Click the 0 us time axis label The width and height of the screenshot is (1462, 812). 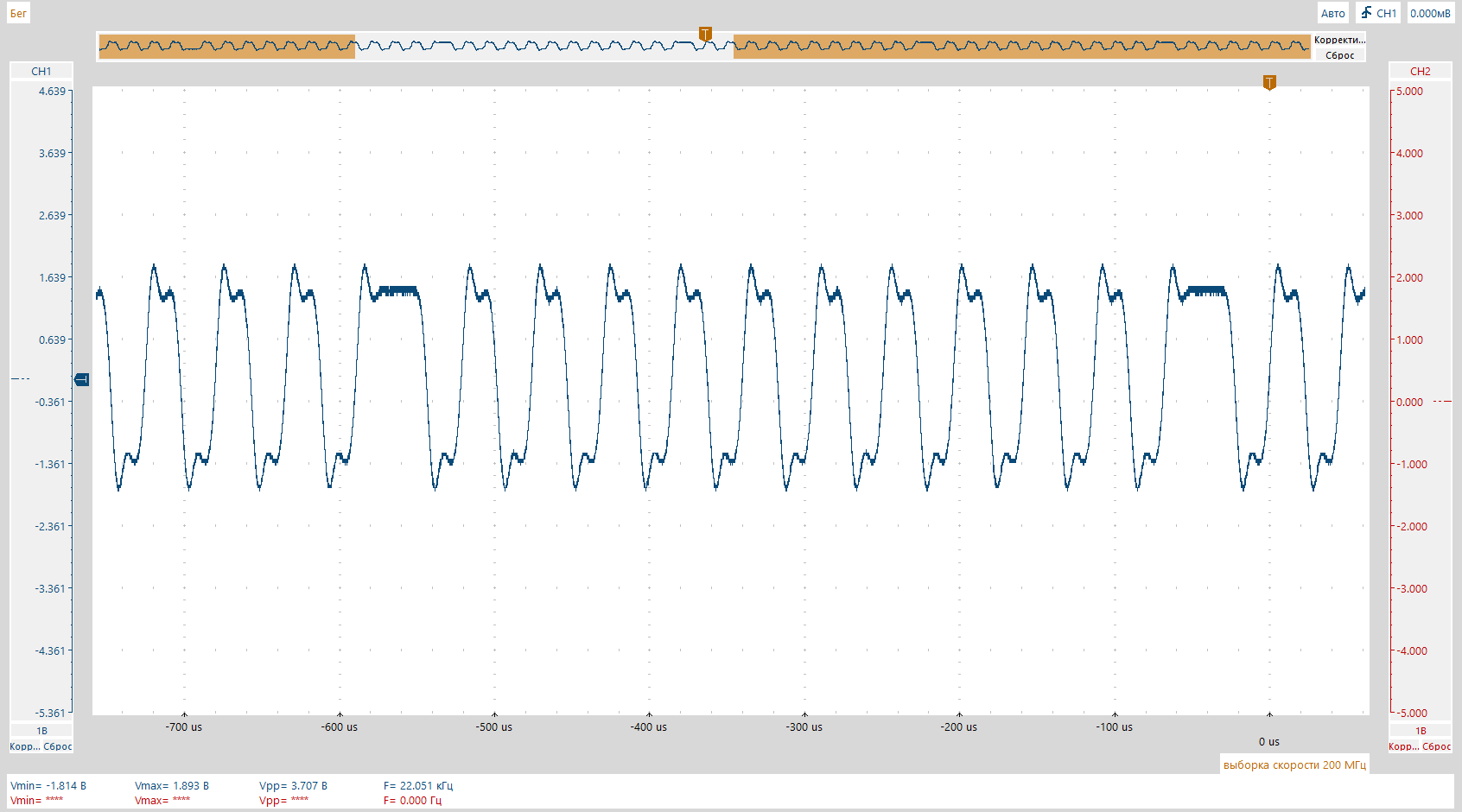point(1268,742)
